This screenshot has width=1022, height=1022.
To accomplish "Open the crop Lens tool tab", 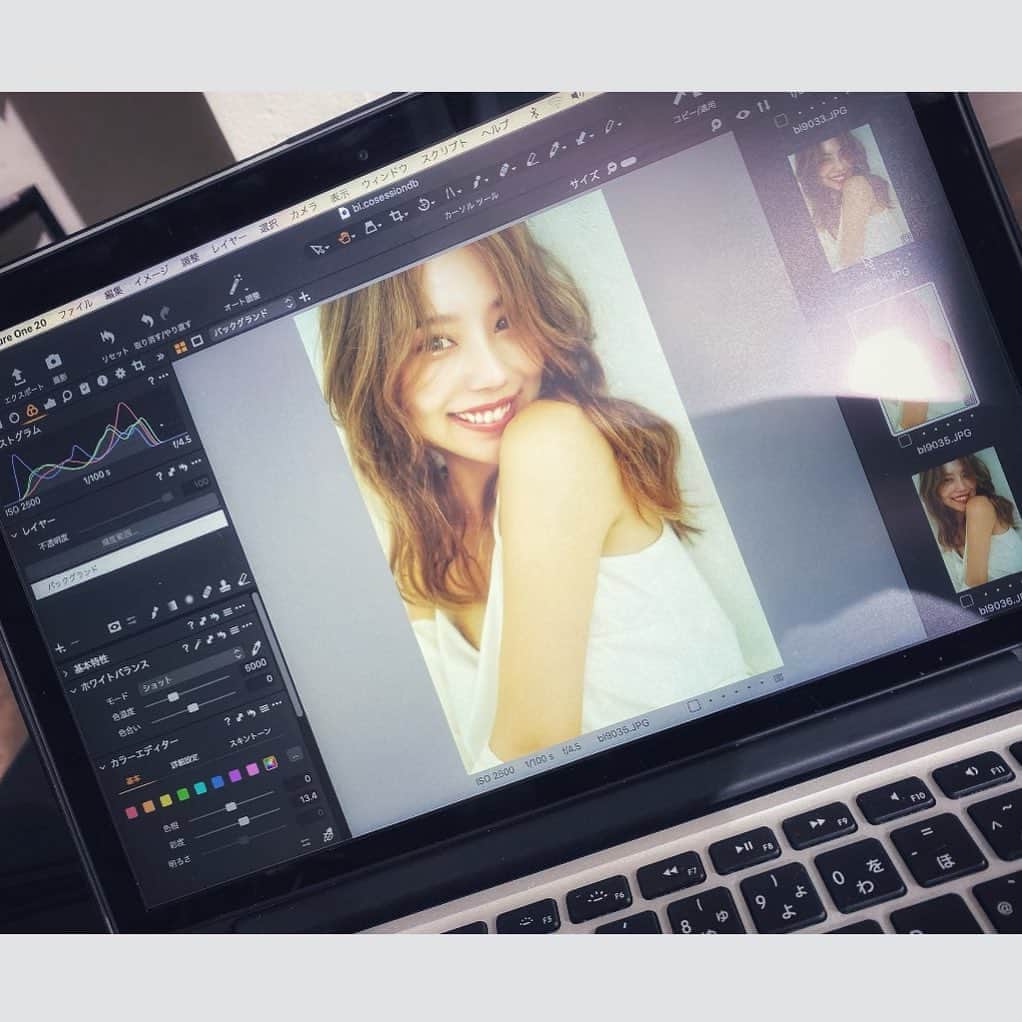I will click(138, 366).
